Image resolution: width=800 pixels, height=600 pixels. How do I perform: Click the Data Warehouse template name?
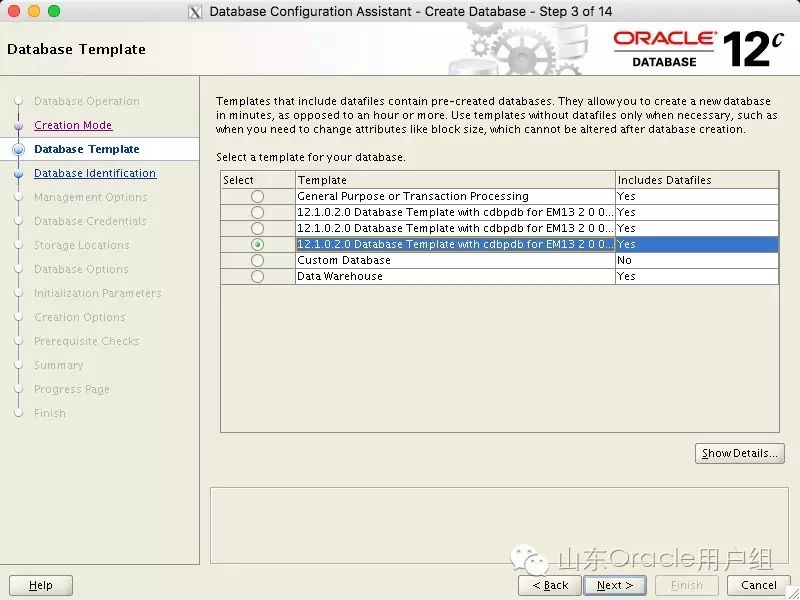(x=340, y=276)
